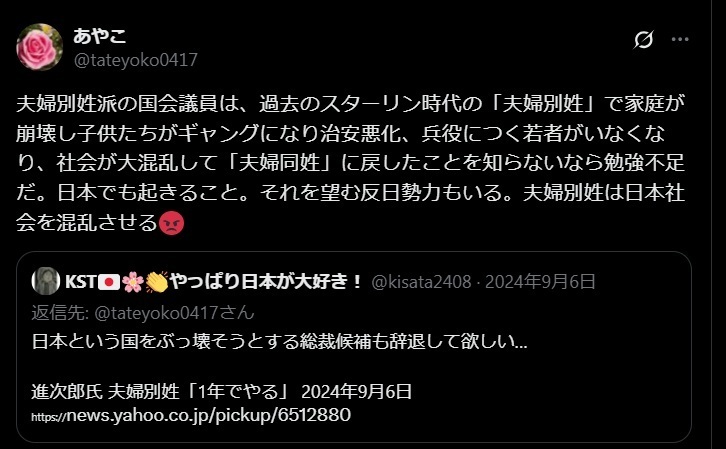Open the reply target @tateyoko0417さん
This screenshot has width=726, height=449.
[x=174, y=313]
